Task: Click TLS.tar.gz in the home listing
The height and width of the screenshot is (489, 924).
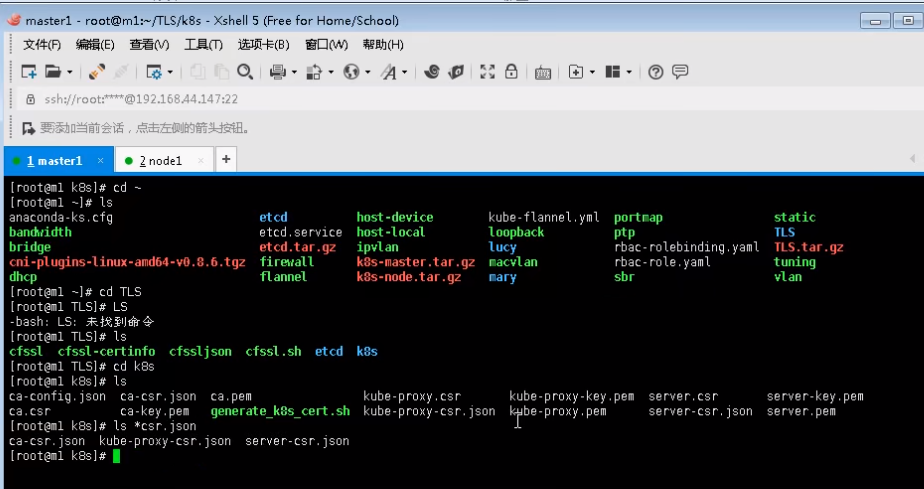Action: coord(808,247)
